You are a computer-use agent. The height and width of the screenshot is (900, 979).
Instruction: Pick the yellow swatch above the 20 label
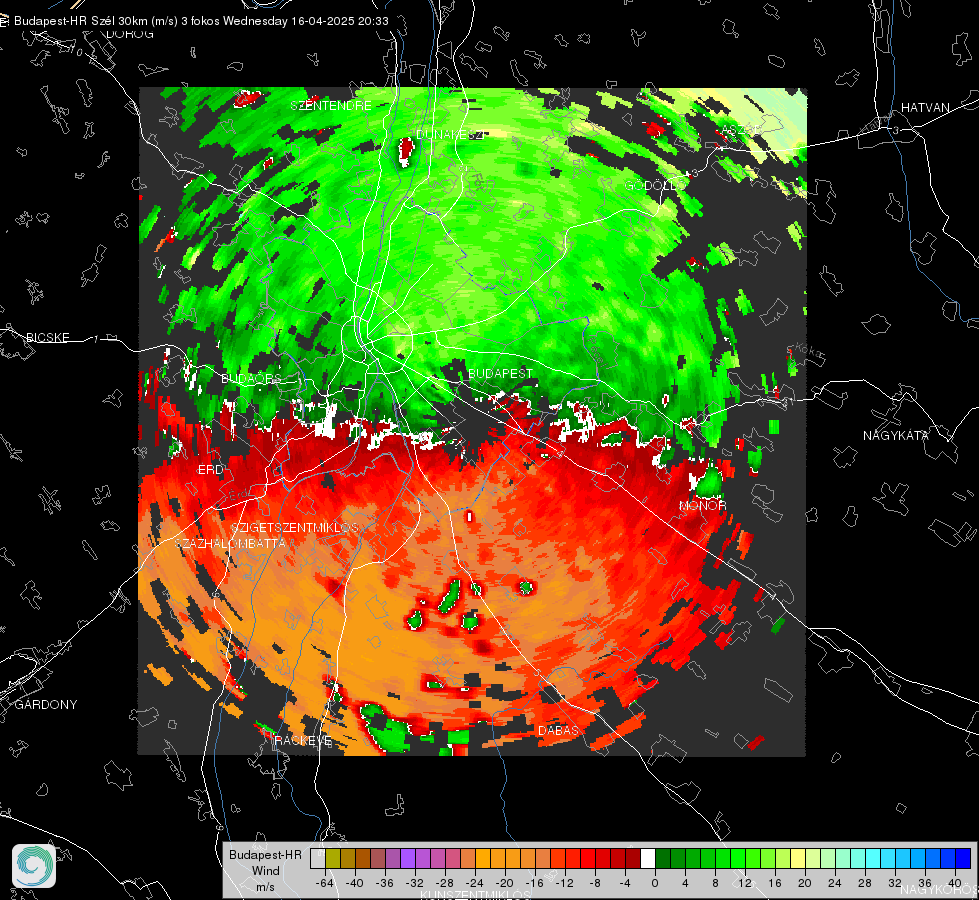tap(799, 858)
